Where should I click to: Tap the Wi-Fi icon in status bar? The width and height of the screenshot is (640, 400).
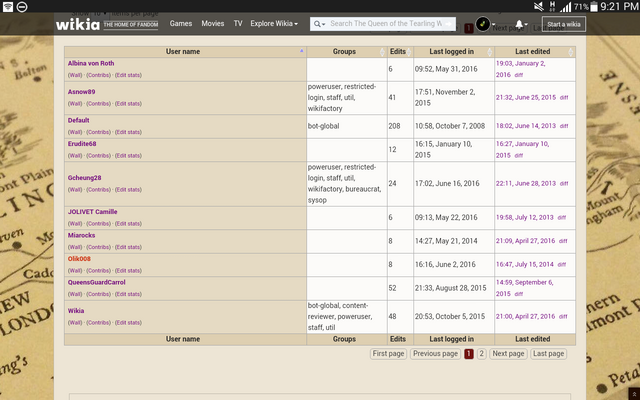(8, 6)
